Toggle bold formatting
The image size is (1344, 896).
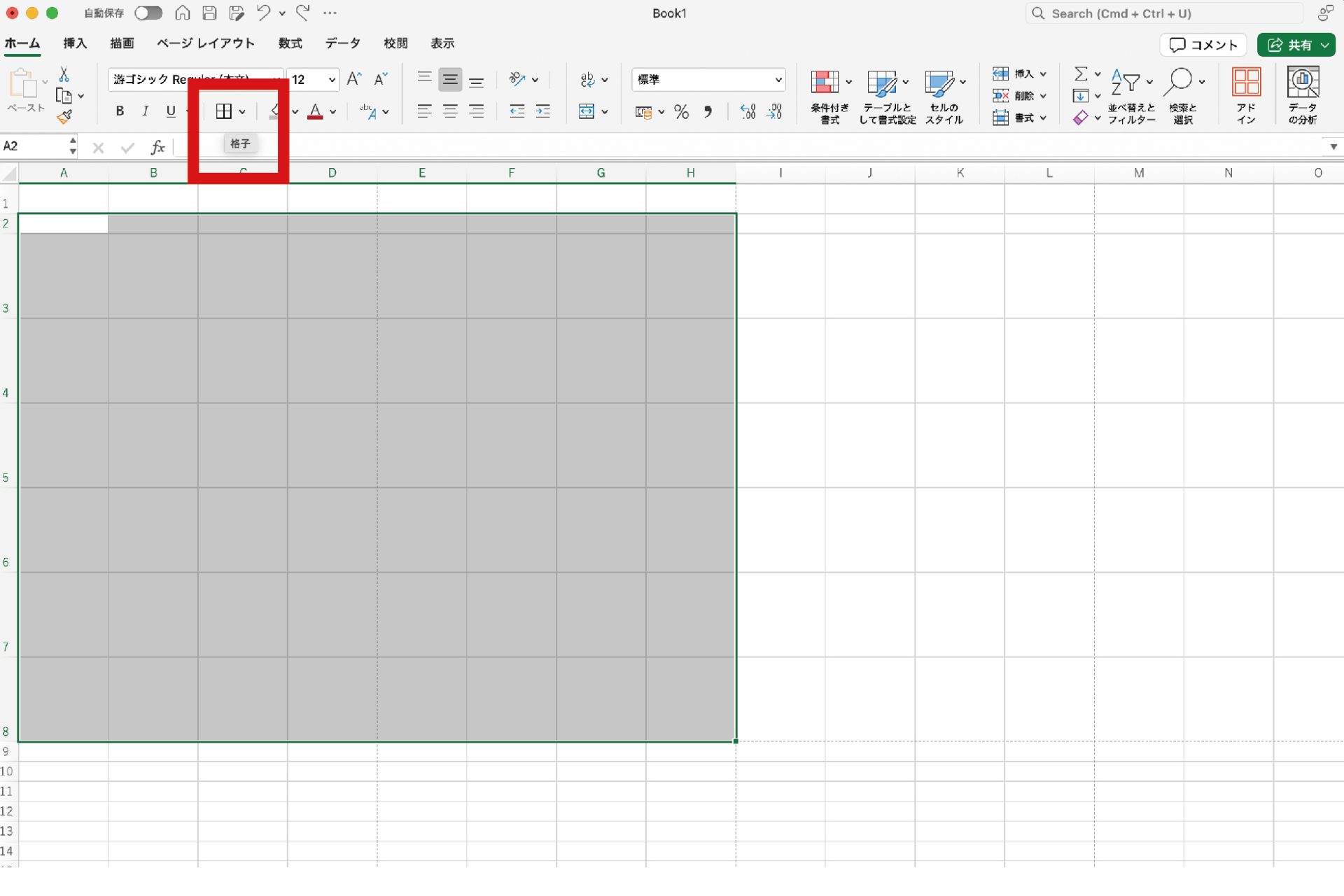pos(120,111)
